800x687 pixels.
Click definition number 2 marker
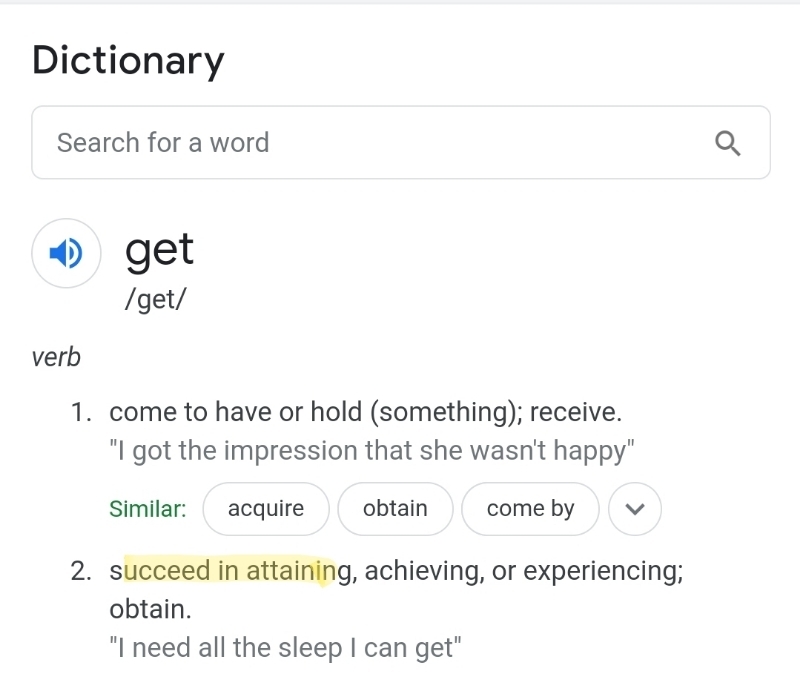tap(81, 571)
